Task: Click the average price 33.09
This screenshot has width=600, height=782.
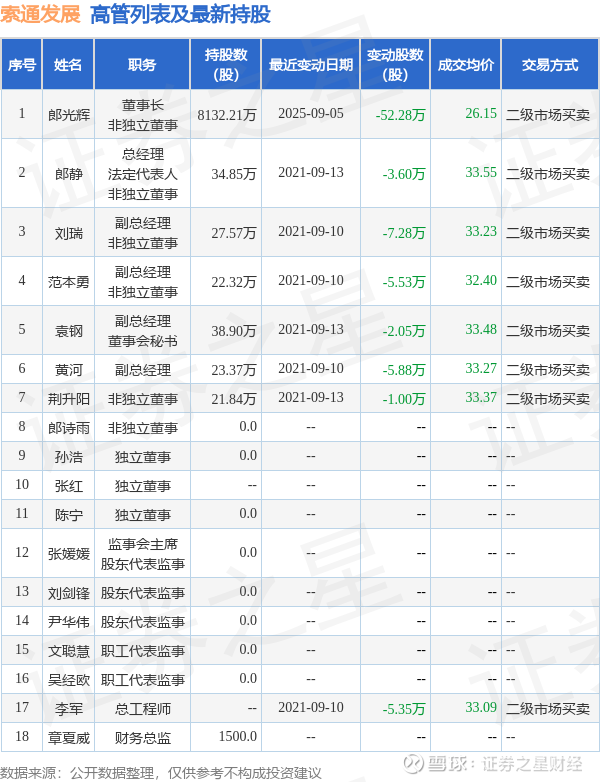Action: point(481,707)
